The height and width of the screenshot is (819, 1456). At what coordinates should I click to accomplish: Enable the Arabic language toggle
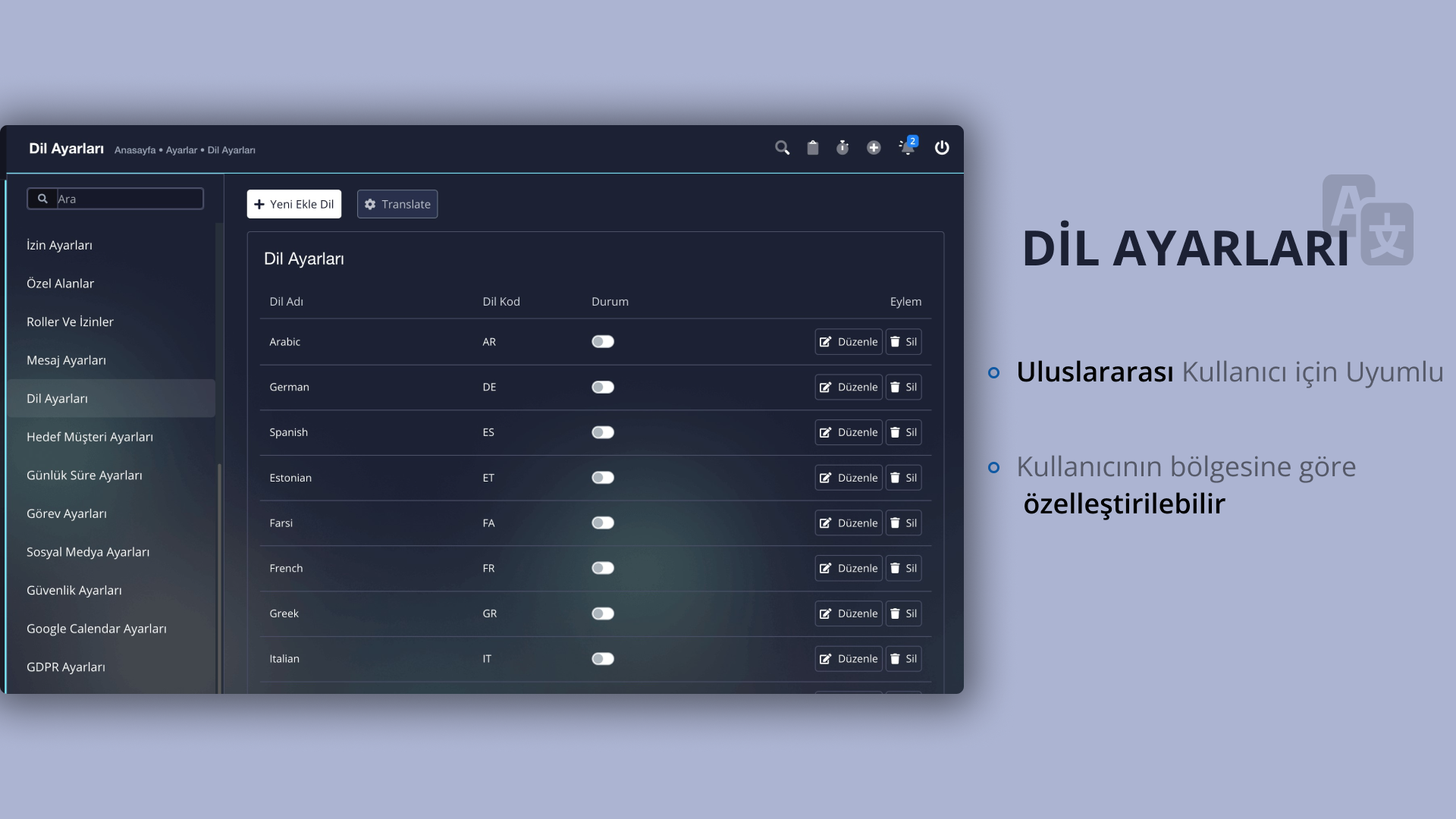603,342
